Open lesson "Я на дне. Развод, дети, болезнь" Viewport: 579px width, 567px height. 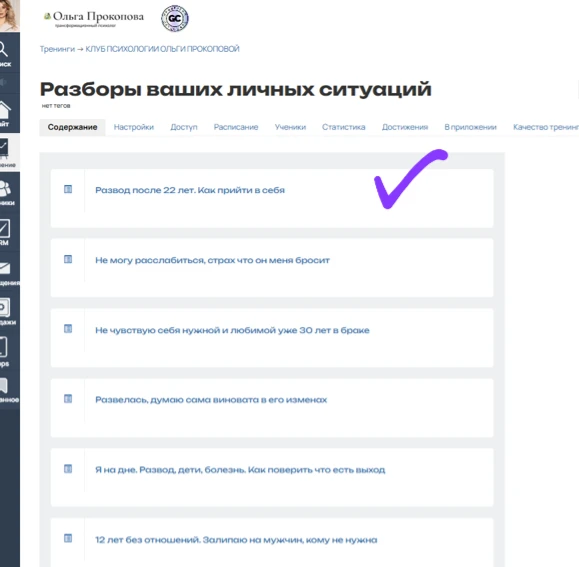point(240,470)
